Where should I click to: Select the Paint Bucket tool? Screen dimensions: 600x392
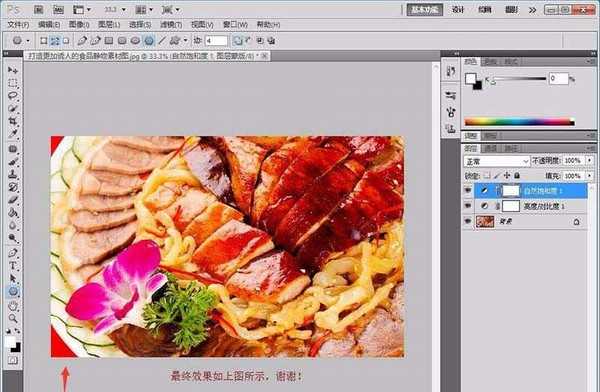pyautogui.click(x=13, y=212)
